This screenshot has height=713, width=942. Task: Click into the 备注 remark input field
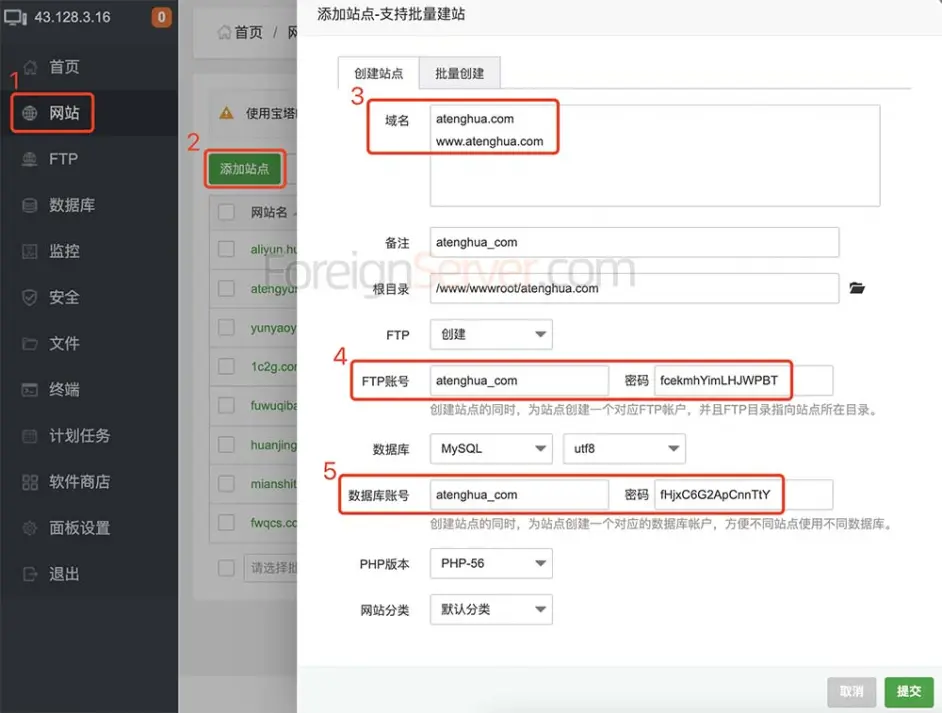point(634,242)
